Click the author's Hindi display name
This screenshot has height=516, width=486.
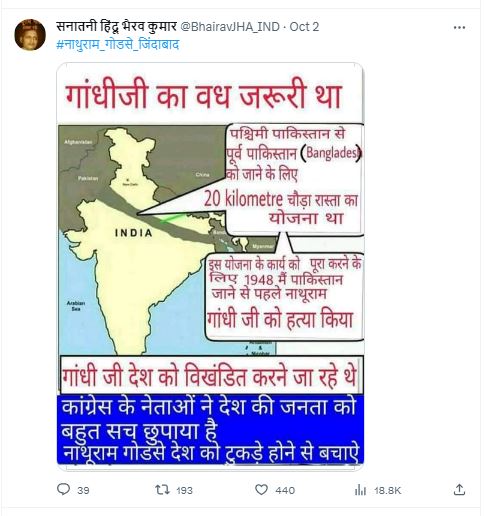pyautogui.click(x=116, y=26)
